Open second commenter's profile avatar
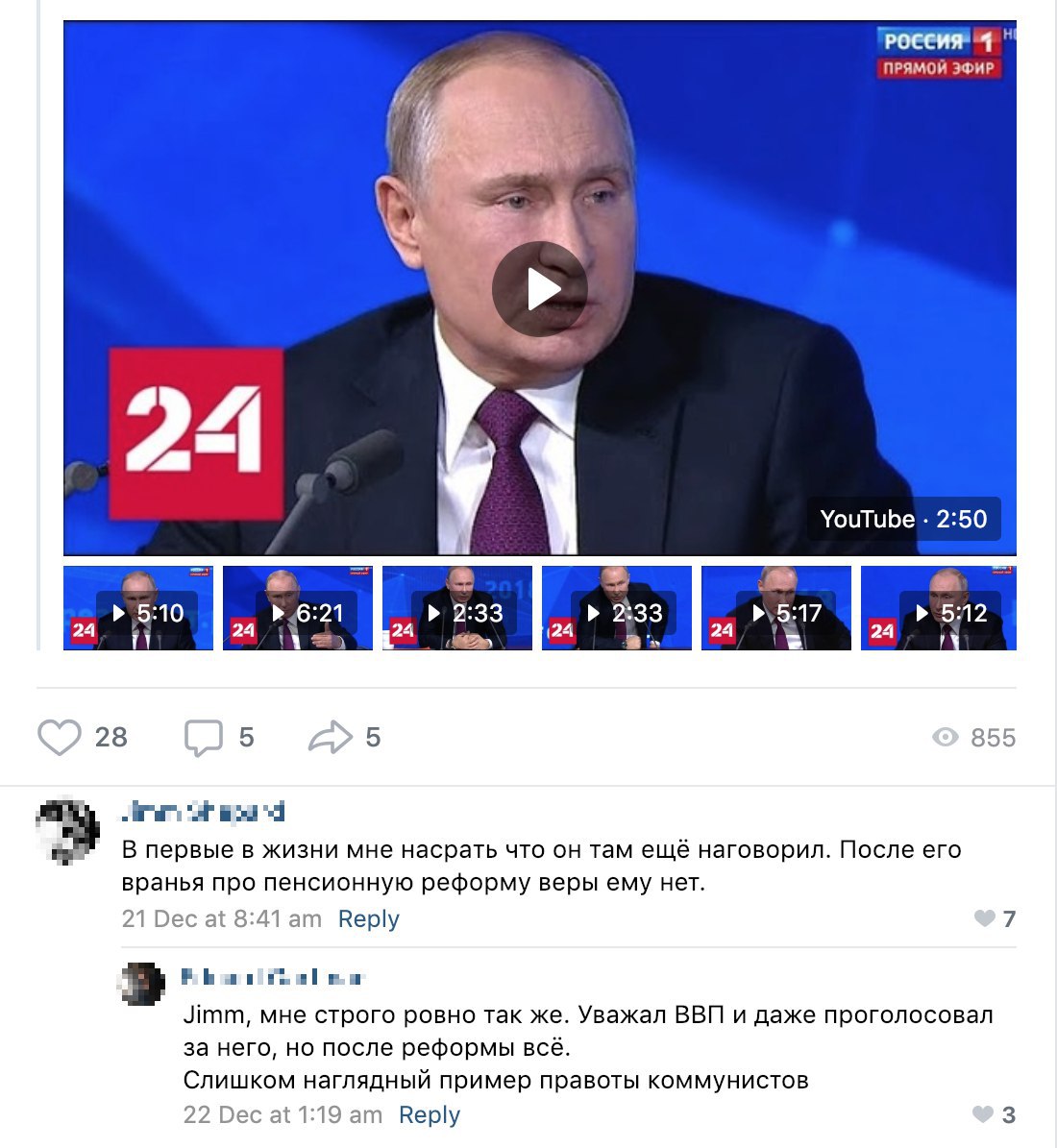The width and height of the screenshot is (1057, 1148). tap(141, 984)
